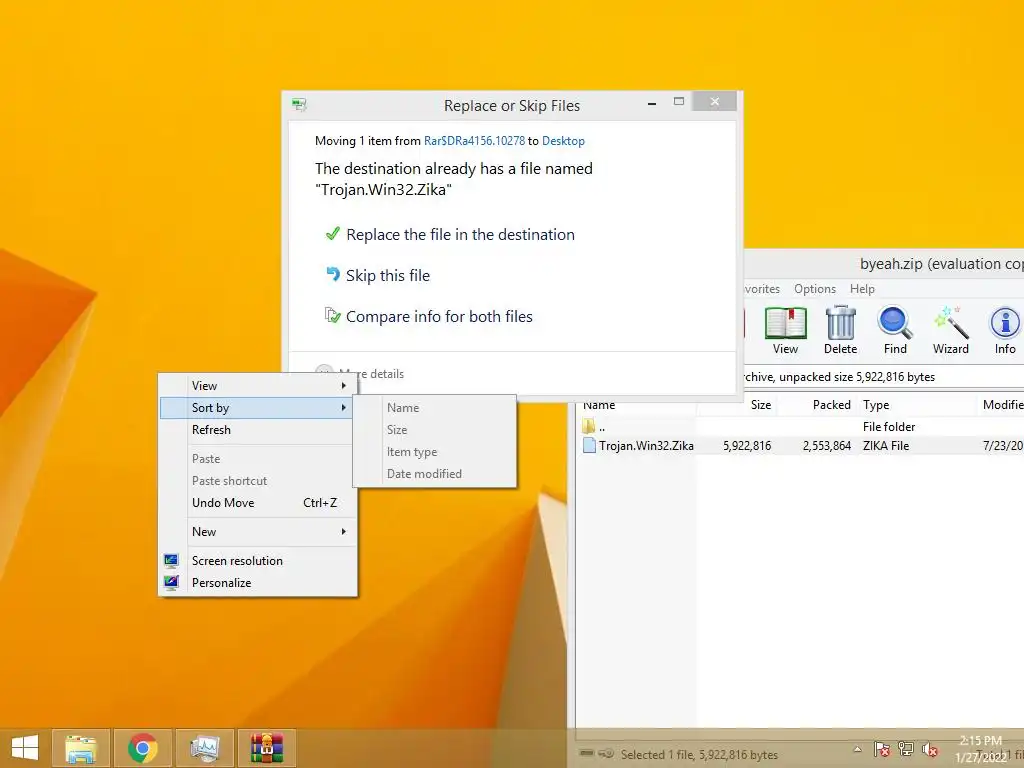Screen dimensions: 1024x768
Task: Click the muted volume tray icon
Action: 930,750
